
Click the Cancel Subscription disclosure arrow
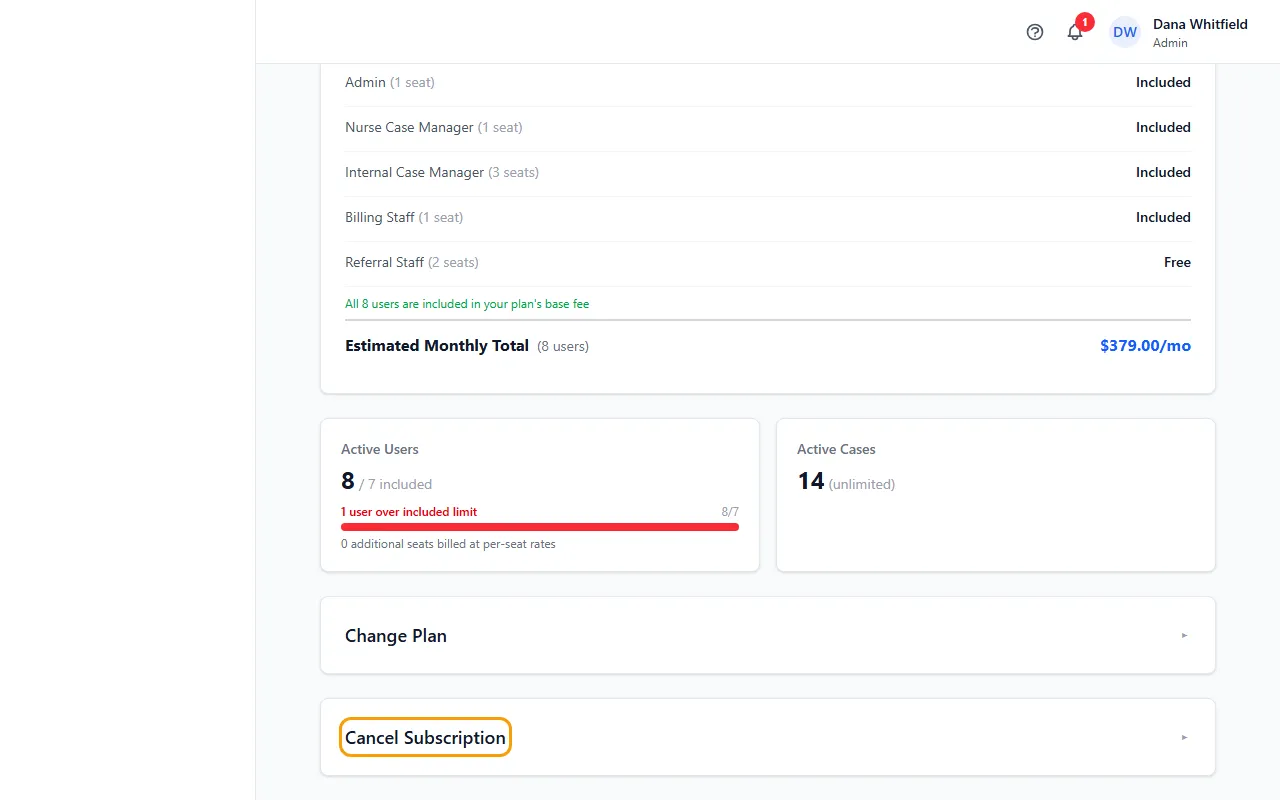coord(1184,737)
